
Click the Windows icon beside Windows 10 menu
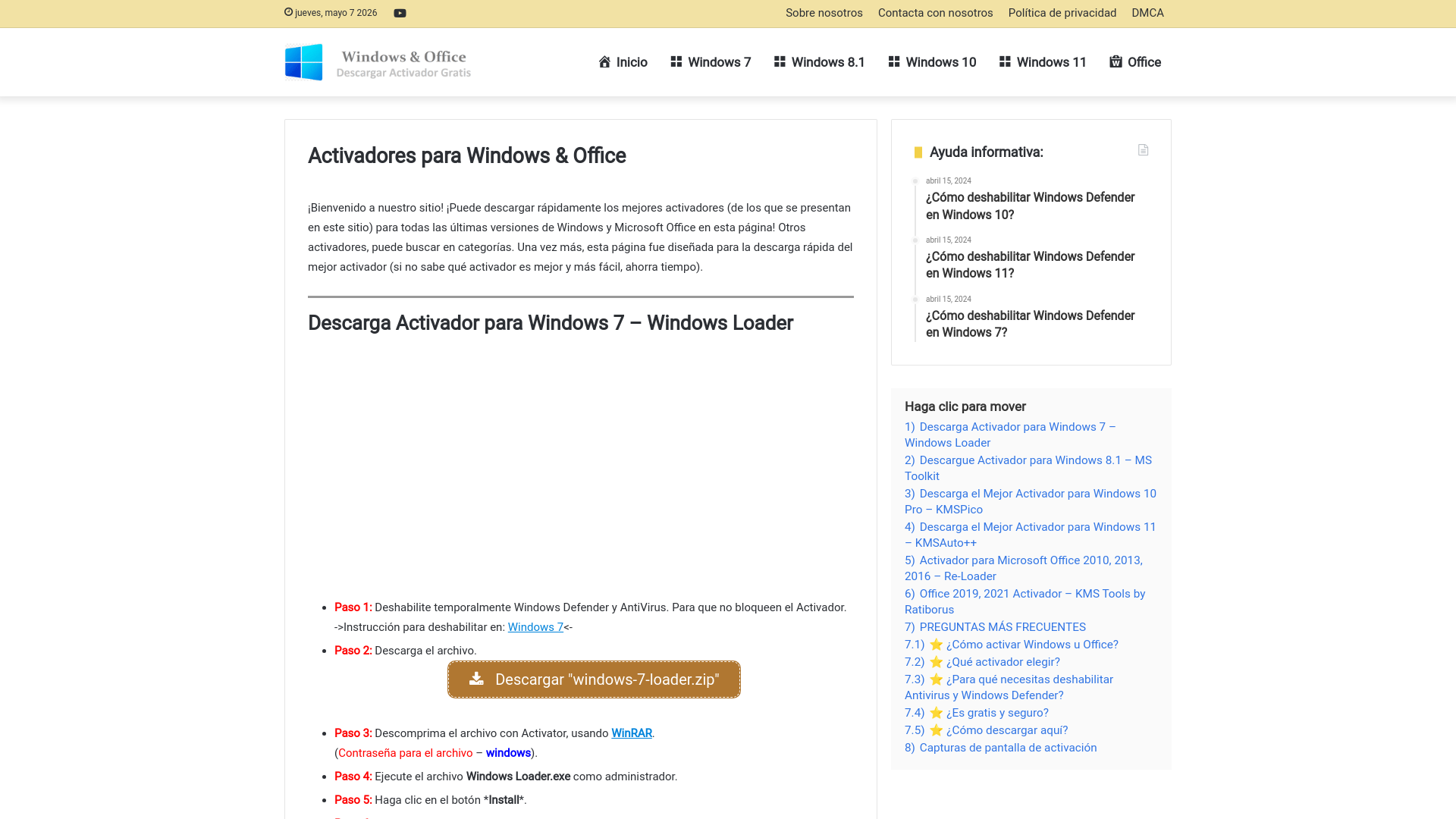[x=894, y=61]
